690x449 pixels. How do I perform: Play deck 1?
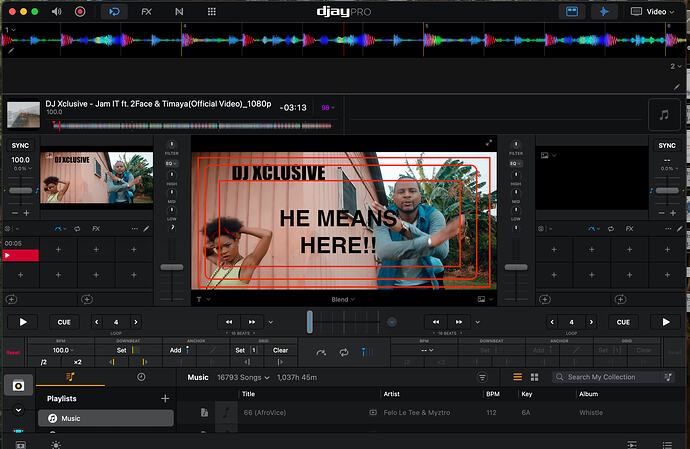(23, 322)
